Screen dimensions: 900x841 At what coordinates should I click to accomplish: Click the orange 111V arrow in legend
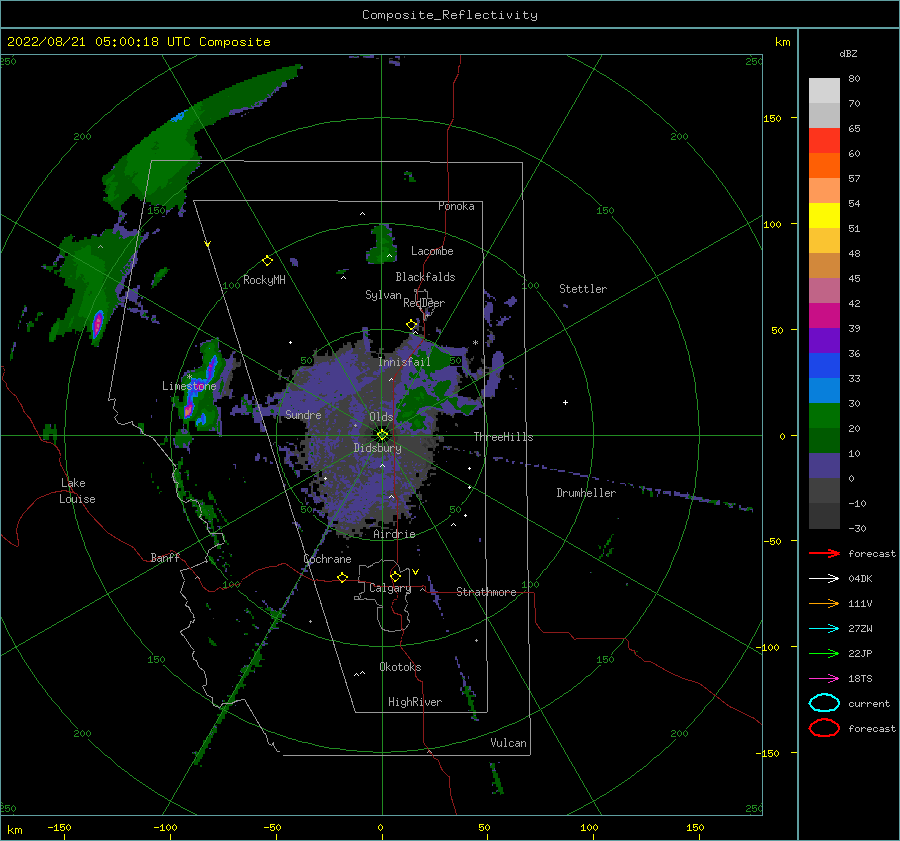click(824, 603)
